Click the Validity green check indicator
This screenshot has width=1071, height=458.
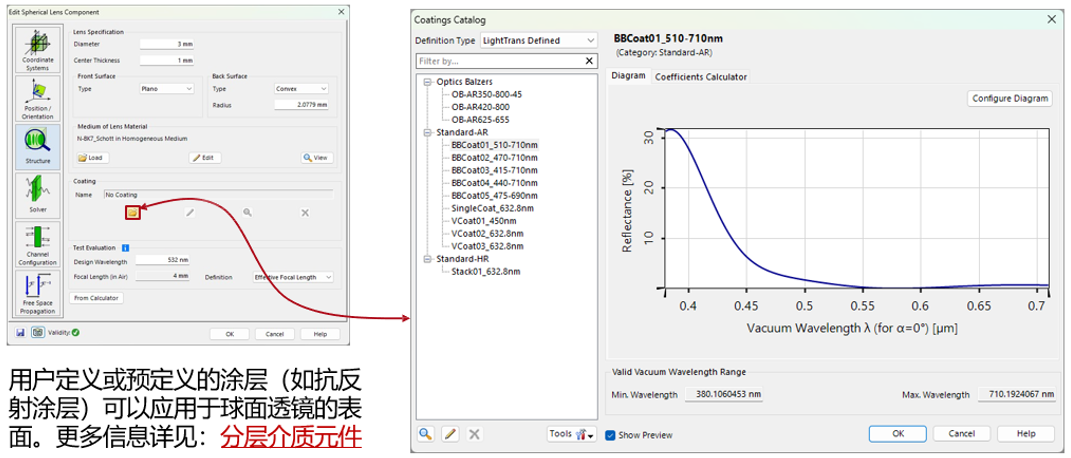click(x=75, y=332)
